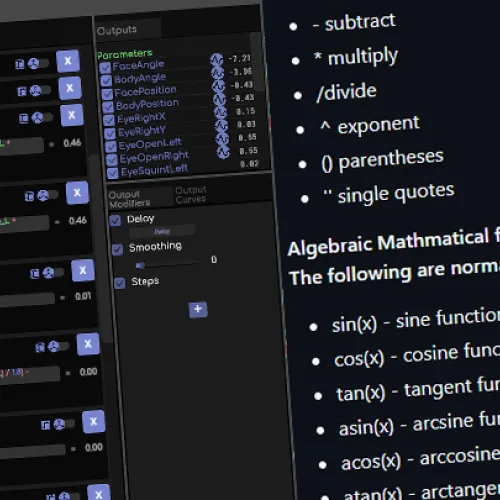Click the X button above the second 0.46 value

pyautogui.click(x=77, y=193)
